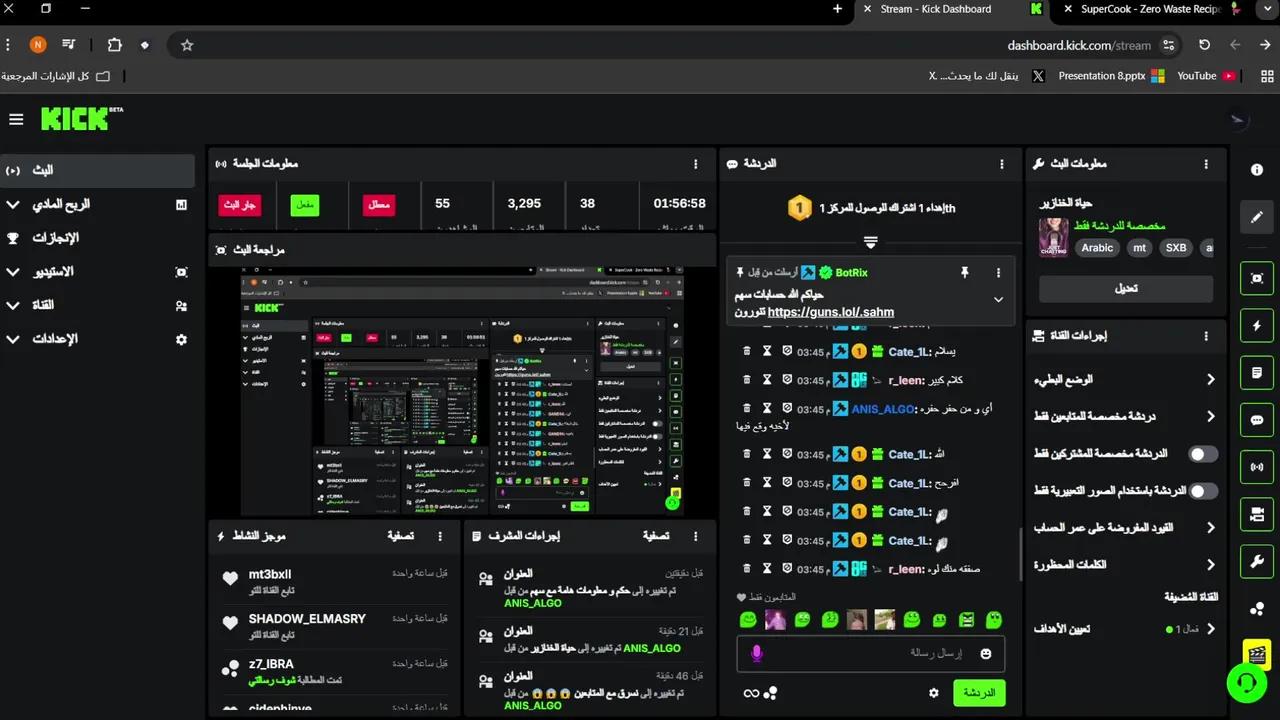Image resolution: width=1280 pixels, height=720 pixels.
Task: Expand followers-only chat option chevron
Action: 1210,417
